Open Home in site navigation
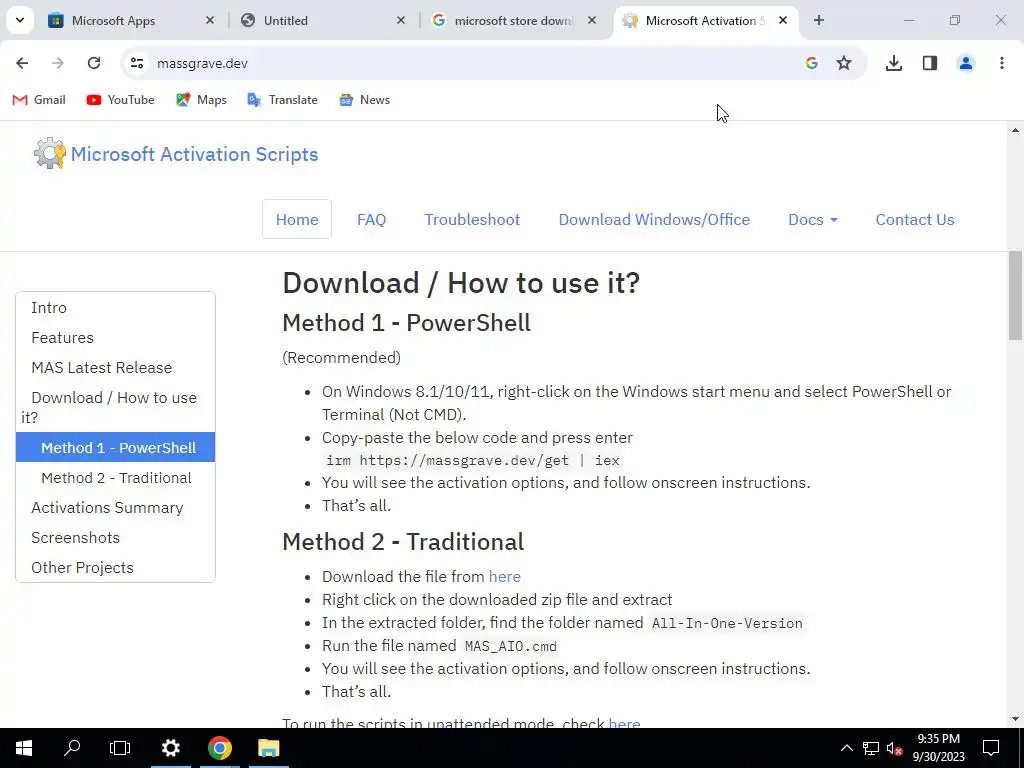This screenshot has width=1024, height=768. coord(297,219)
